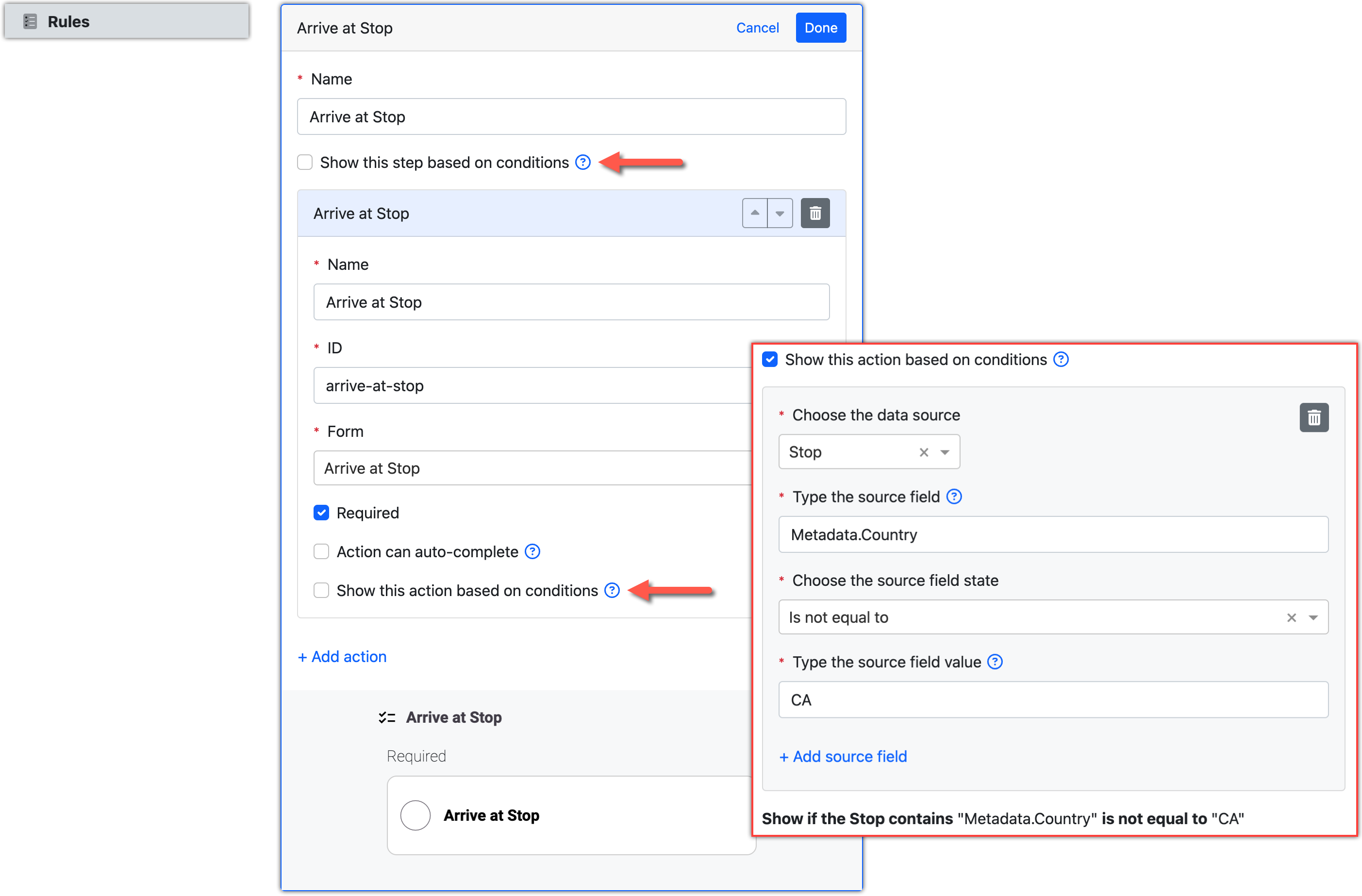Open the 'Is not equal to' state dropdown

[1313, 617]
